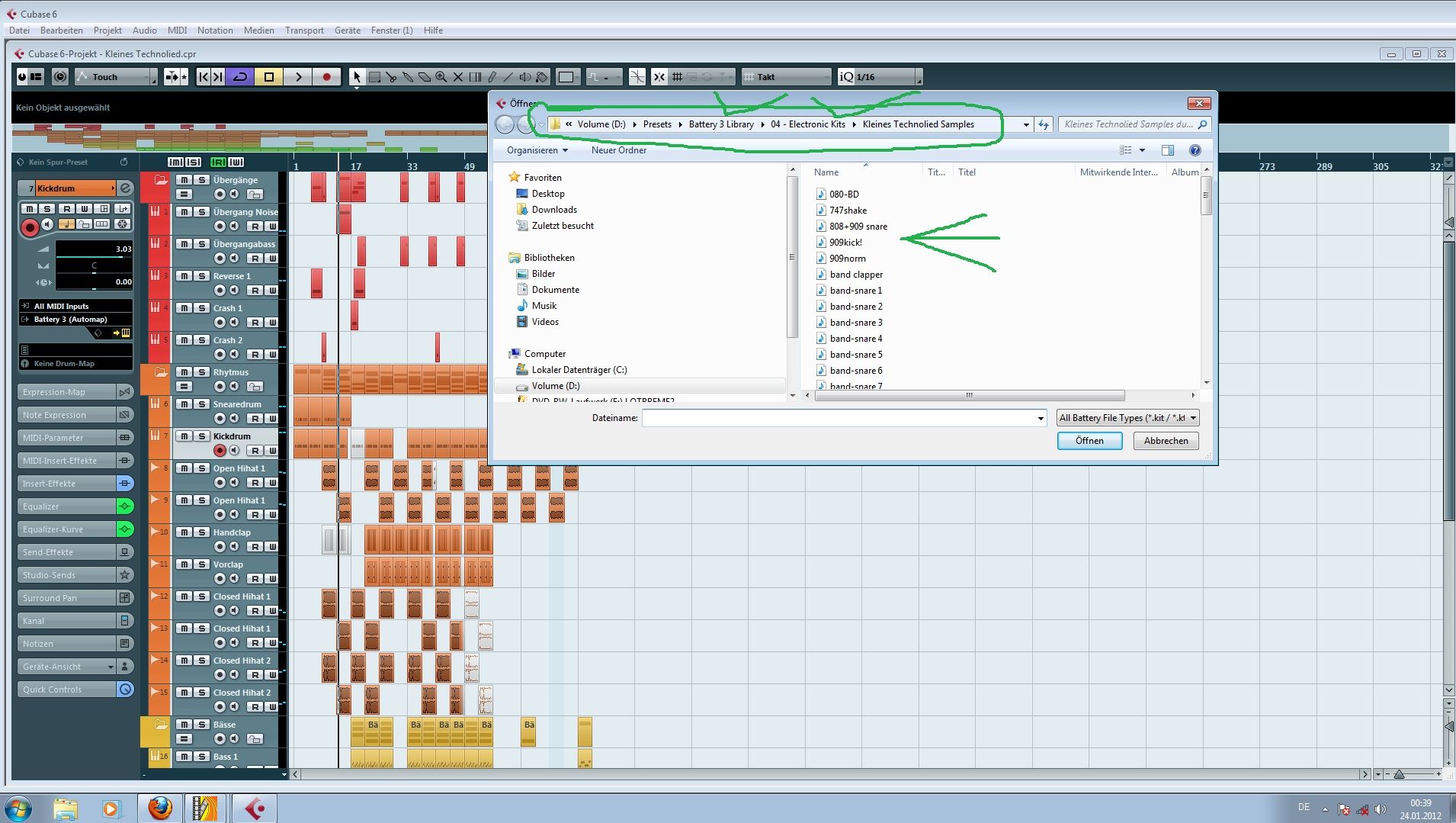Toggle inspector Freeze snowflake button

point(122,224)
